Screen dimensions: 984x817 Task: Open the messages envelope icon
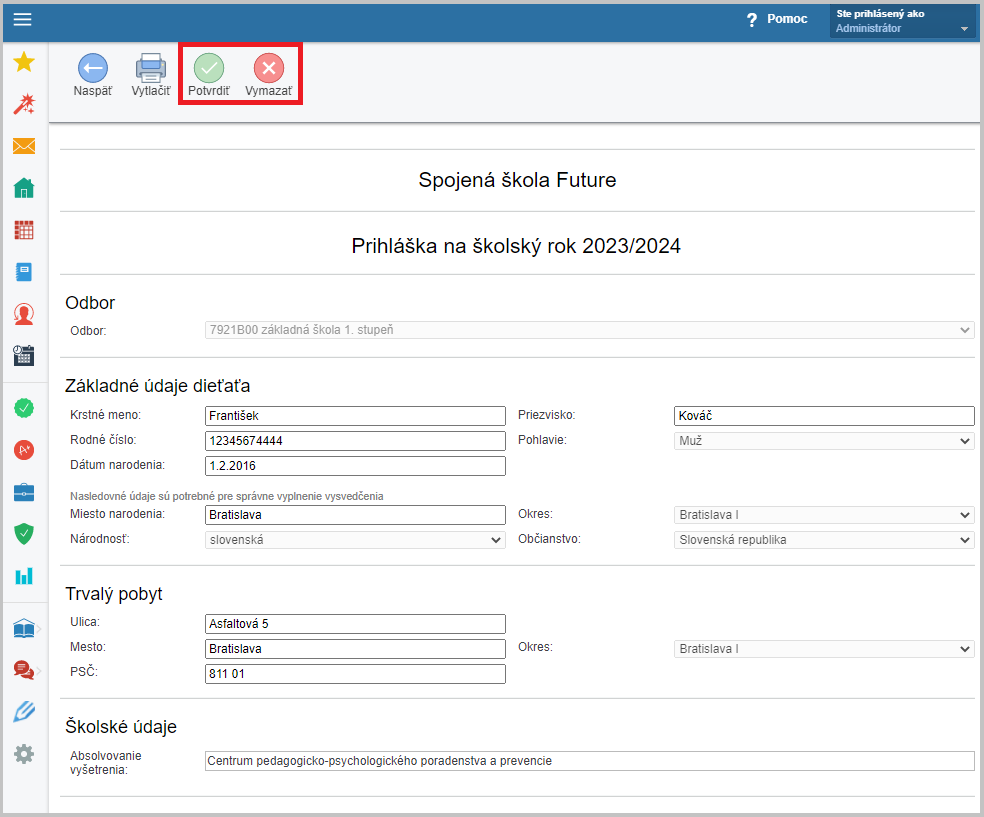point(24,146)
